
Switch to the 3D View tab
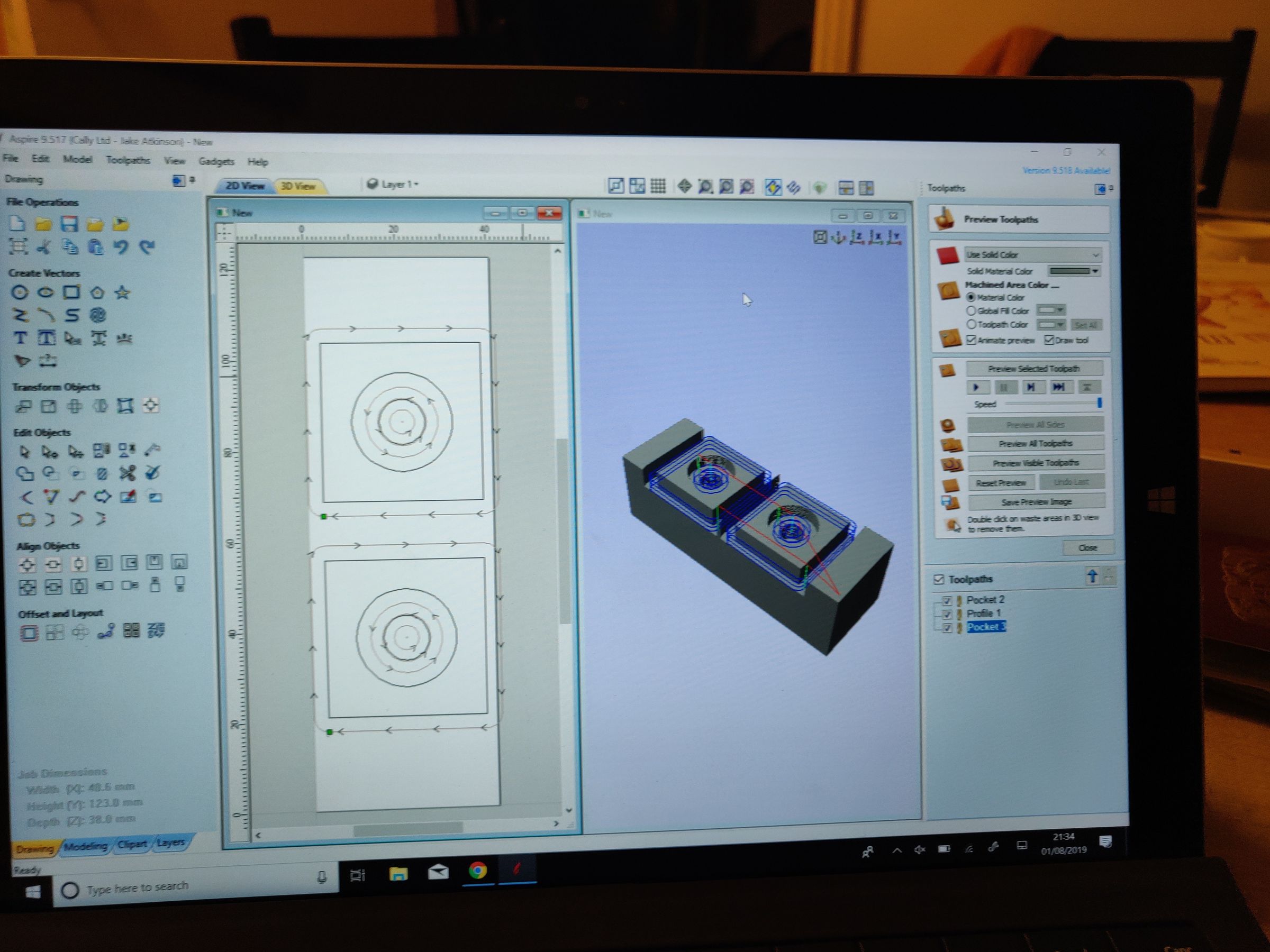click(297, 186)
